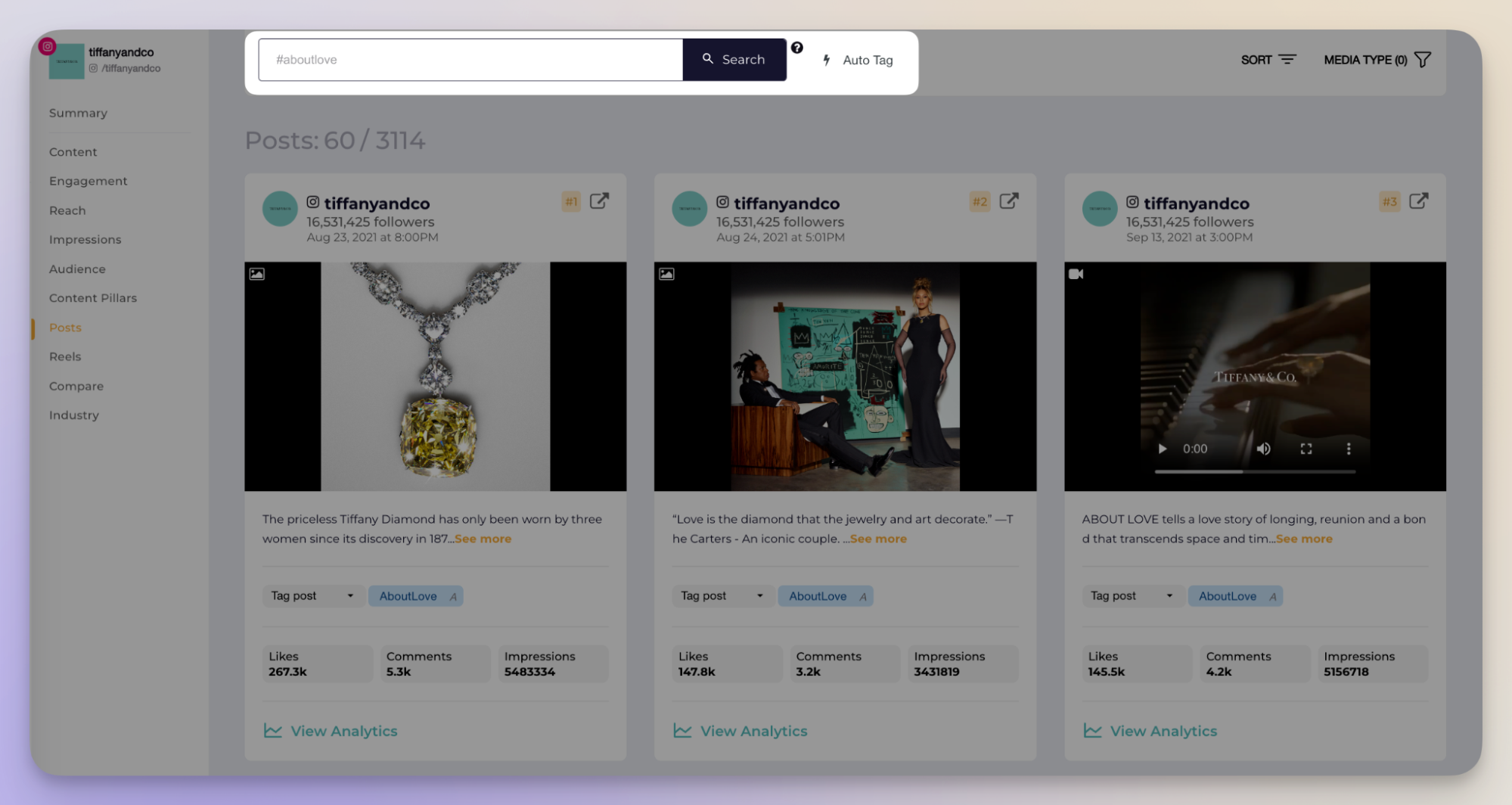Click avatar on the Aug 24 post
The image size is (1512, 805).
(690, 209)
